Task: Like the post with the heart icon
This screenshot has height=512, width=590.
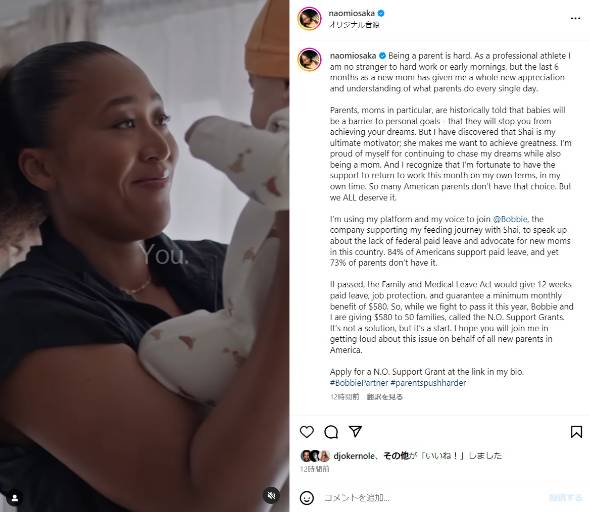Action: 307,431
